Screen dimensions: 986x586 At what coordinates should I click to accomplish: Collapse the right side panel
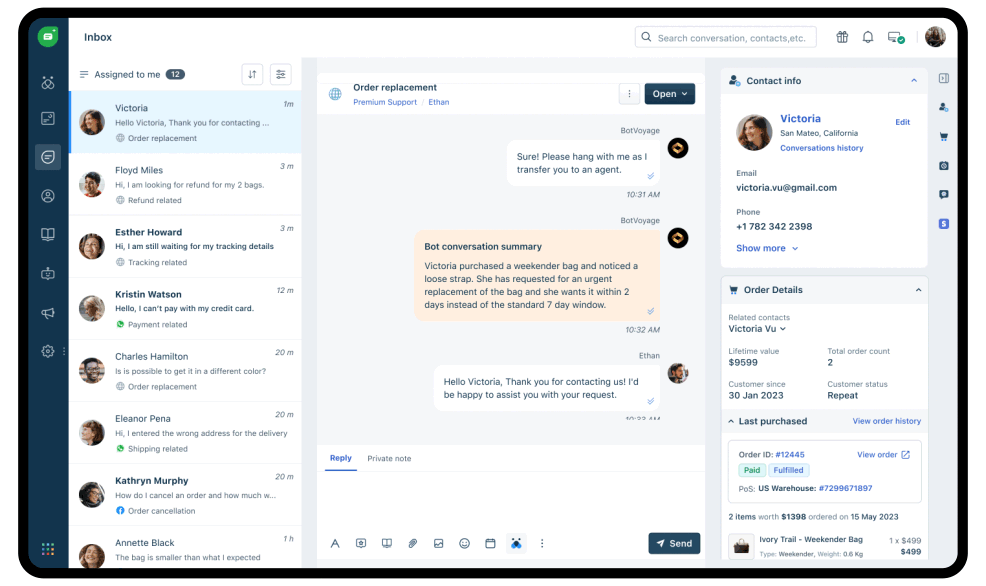(944, 78)
